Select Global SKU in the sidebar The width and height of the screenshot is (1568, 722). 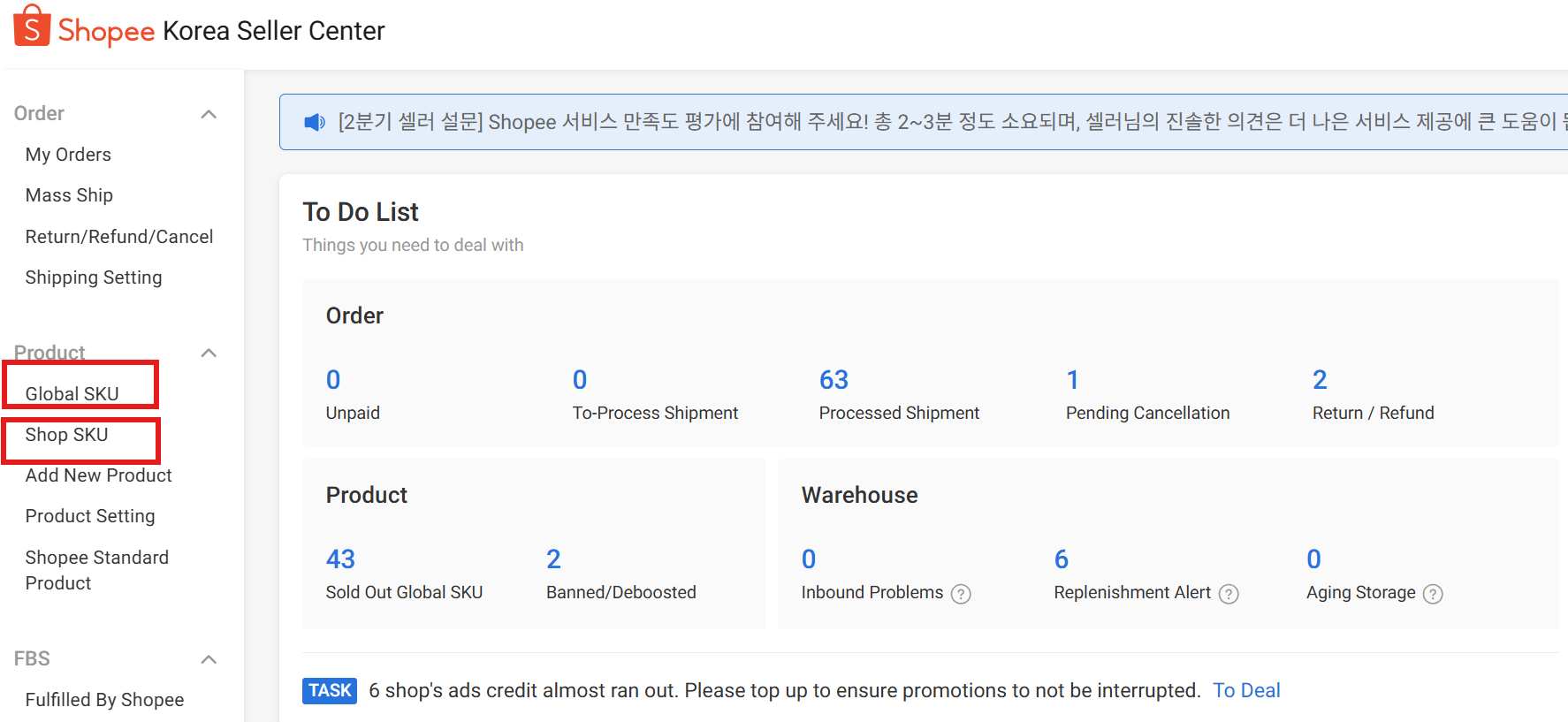click(72, 394)
